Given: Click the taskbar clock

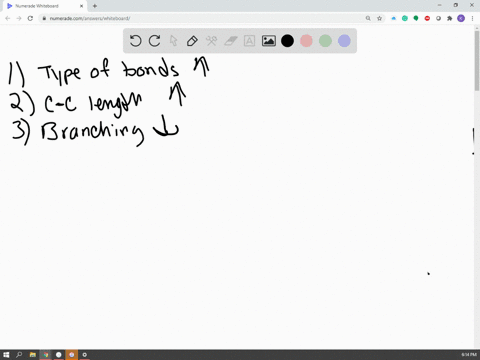Looking at the screenshot, I should click(x=469, y=355).
